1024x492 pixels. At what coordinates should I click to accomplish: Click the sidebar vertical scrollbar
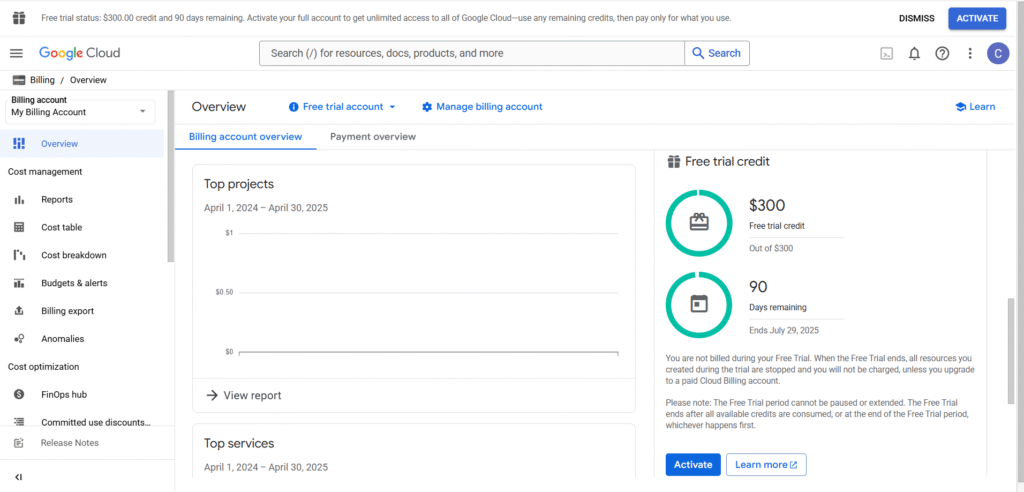coord(171,176)
